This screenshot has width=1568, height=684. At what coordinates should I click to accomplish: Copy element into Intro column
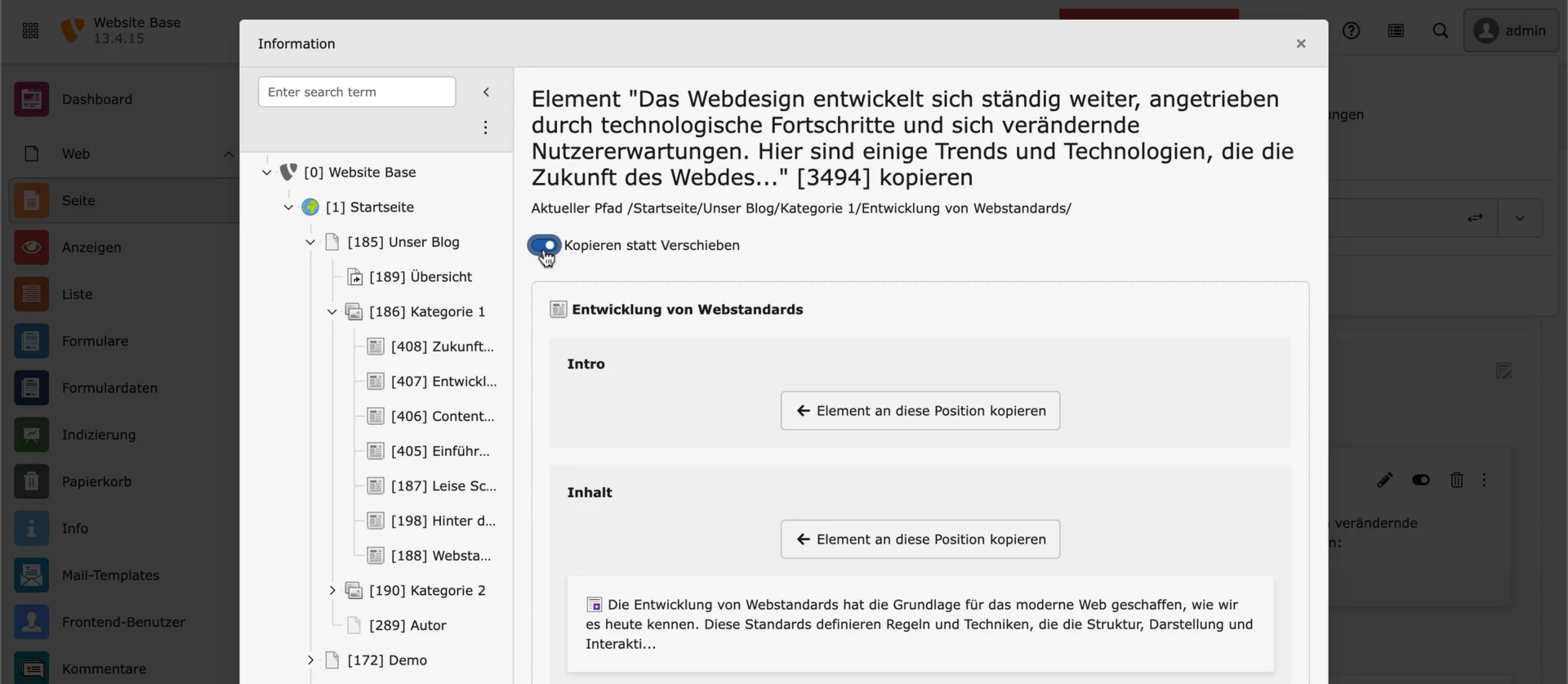tap(920, 410)
